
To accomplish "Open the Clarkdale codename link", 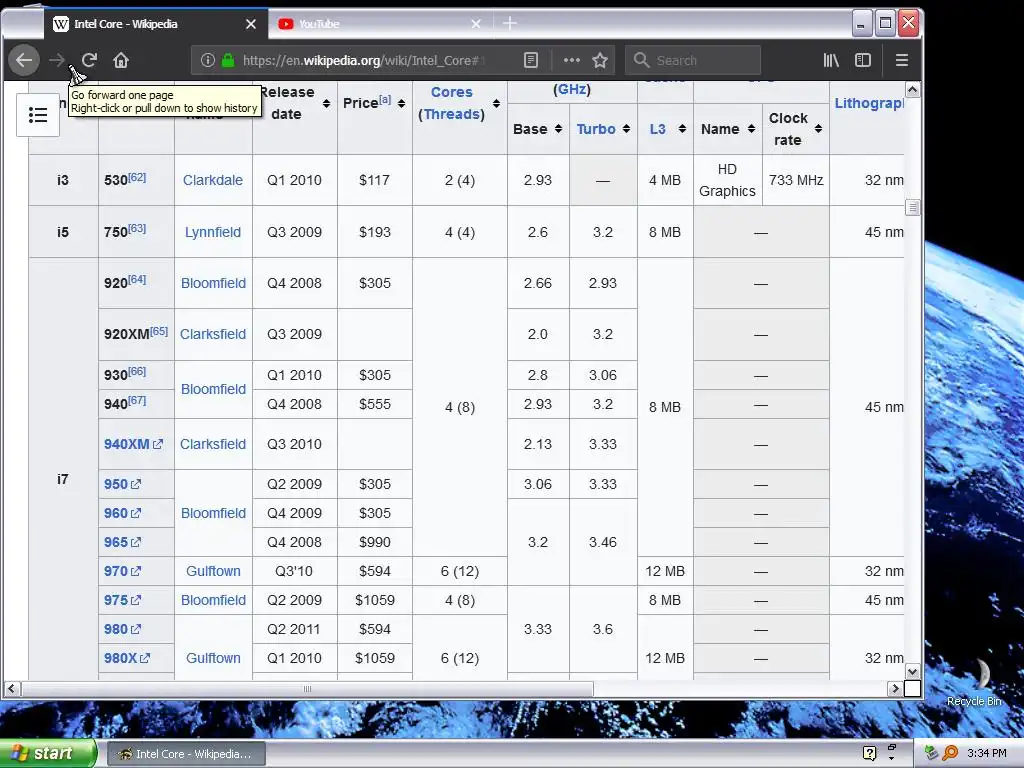I will tap(213, 180).
